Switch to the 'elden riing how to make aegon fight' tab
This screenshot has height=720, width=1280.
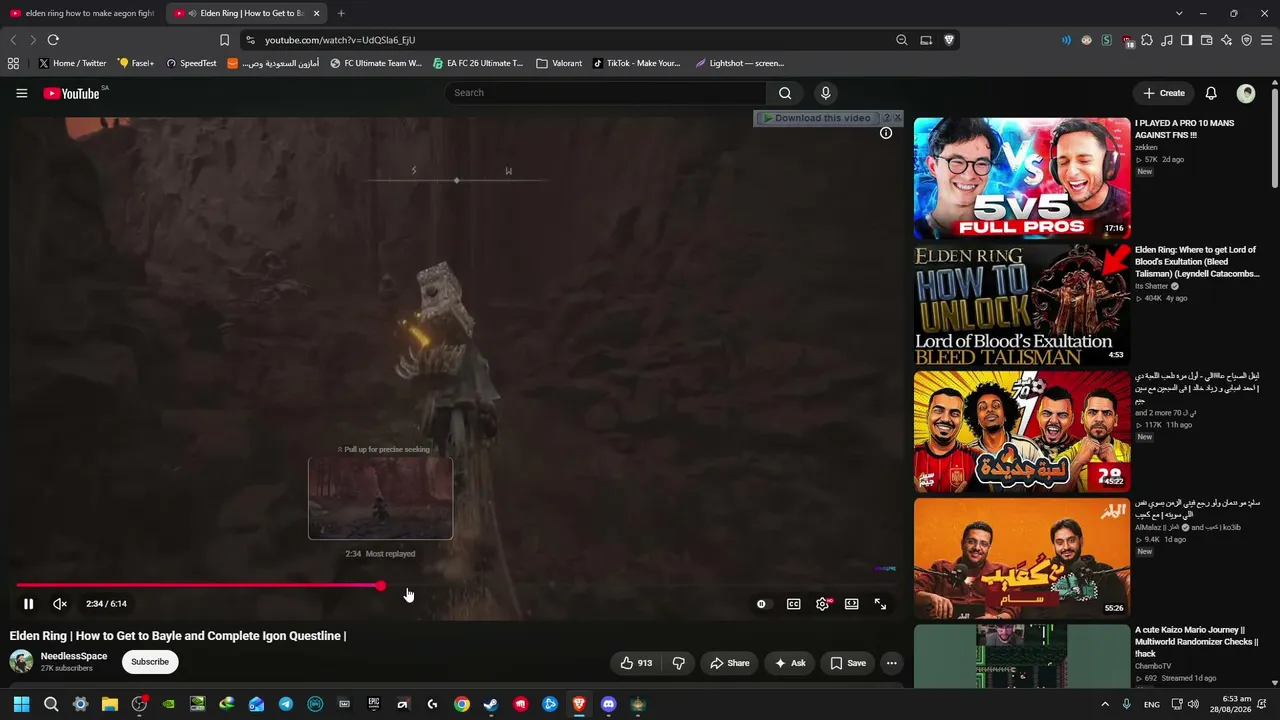pyautogui.click(x=82, y=13)
